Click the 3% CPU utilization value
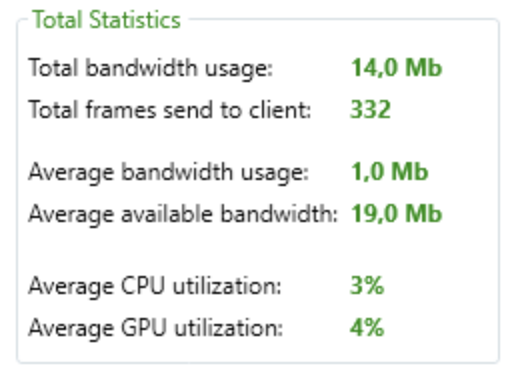Viewport: 514px width, 372px height. click(x=367, y=286)
